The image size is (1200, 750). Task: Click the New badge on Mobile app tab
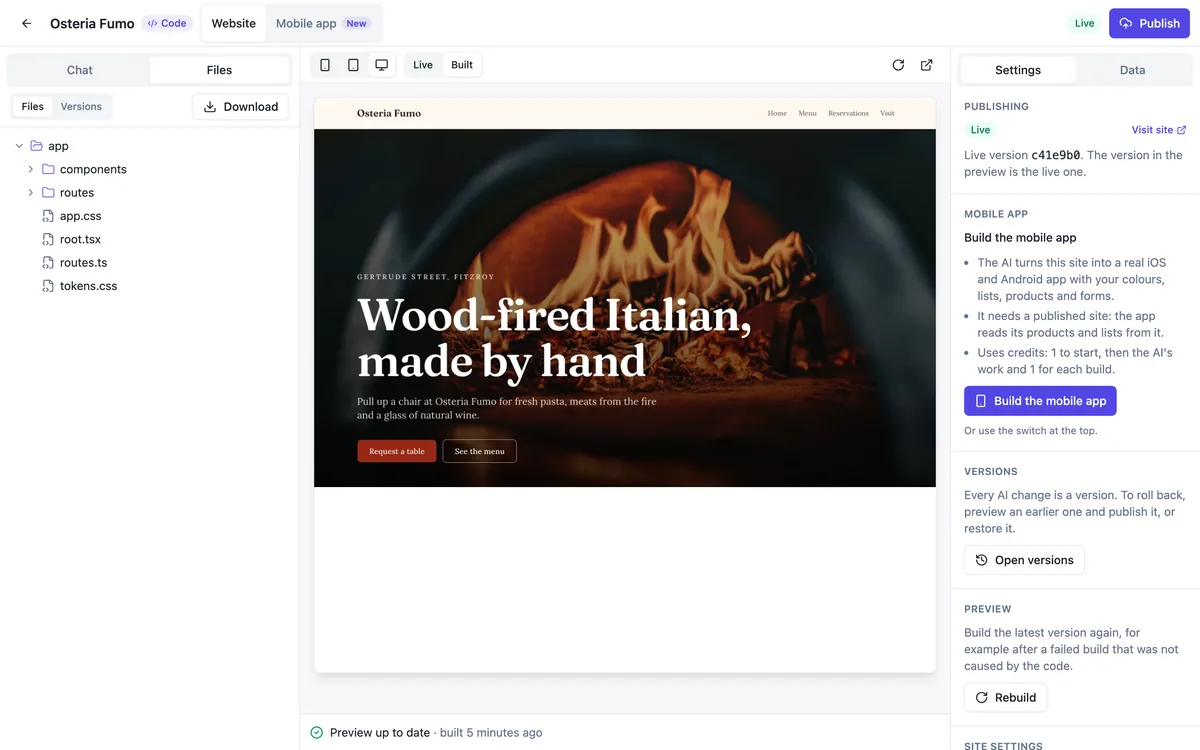click(x=357, y=23)
